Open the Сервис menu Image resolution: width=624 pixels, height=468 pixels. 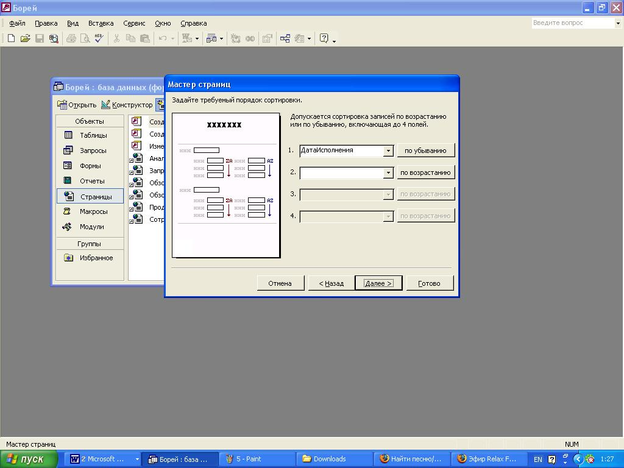[x=135, y=21]
